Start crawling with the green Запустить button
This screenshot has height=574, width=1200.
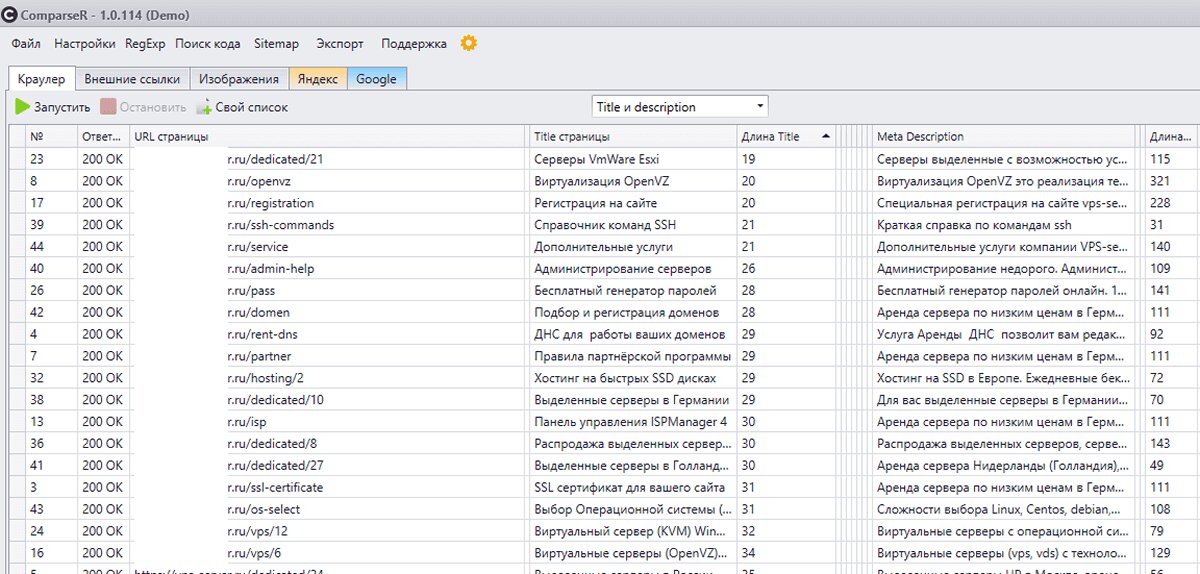coord(53,107)
